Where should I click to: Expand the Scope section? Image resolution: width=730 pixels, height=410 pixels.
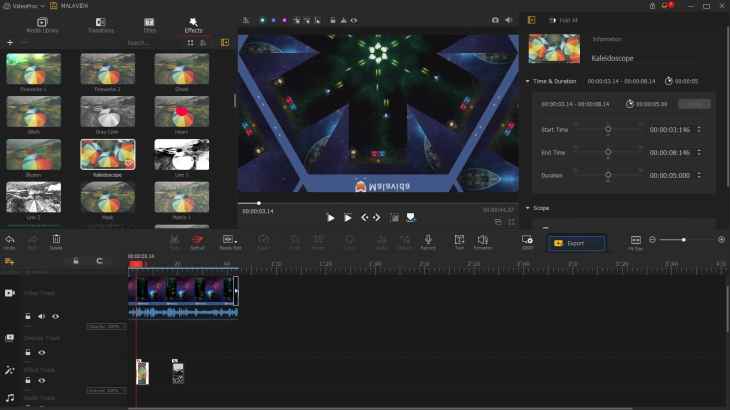[527, 208]
